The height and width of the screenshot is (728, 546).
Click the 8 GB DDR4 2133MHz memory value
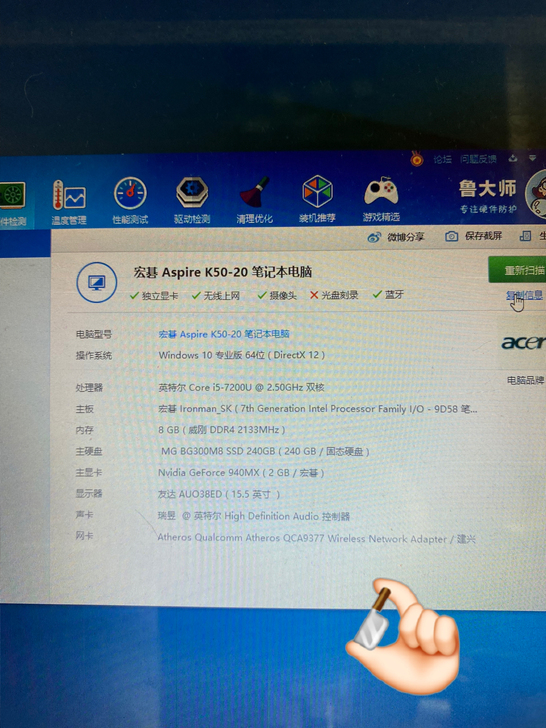pyautogui.click(x=221, y=430)
